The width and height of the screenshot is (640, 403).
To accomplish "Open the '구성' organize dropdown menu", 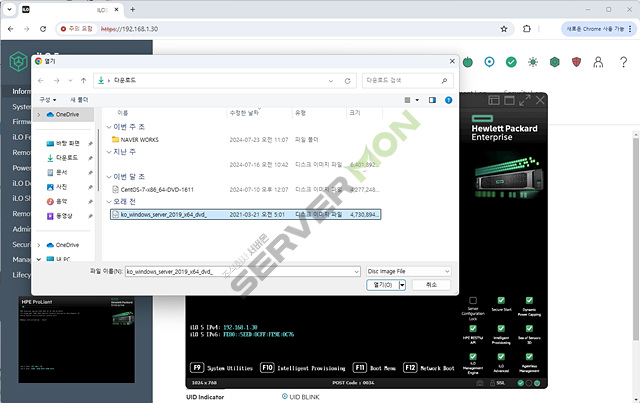I will pos(48,100).
